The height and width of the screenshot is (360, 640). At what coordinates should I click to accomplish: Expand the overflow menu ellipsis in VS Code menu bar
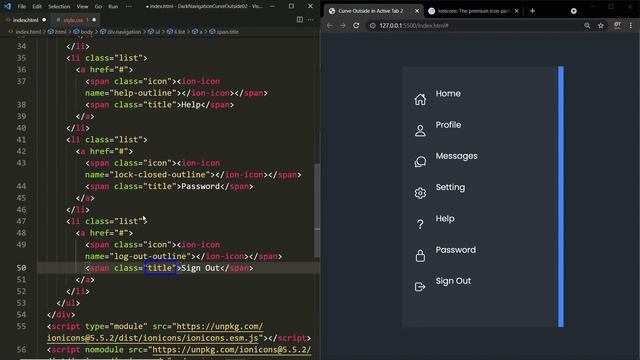[x=129, y=7]
